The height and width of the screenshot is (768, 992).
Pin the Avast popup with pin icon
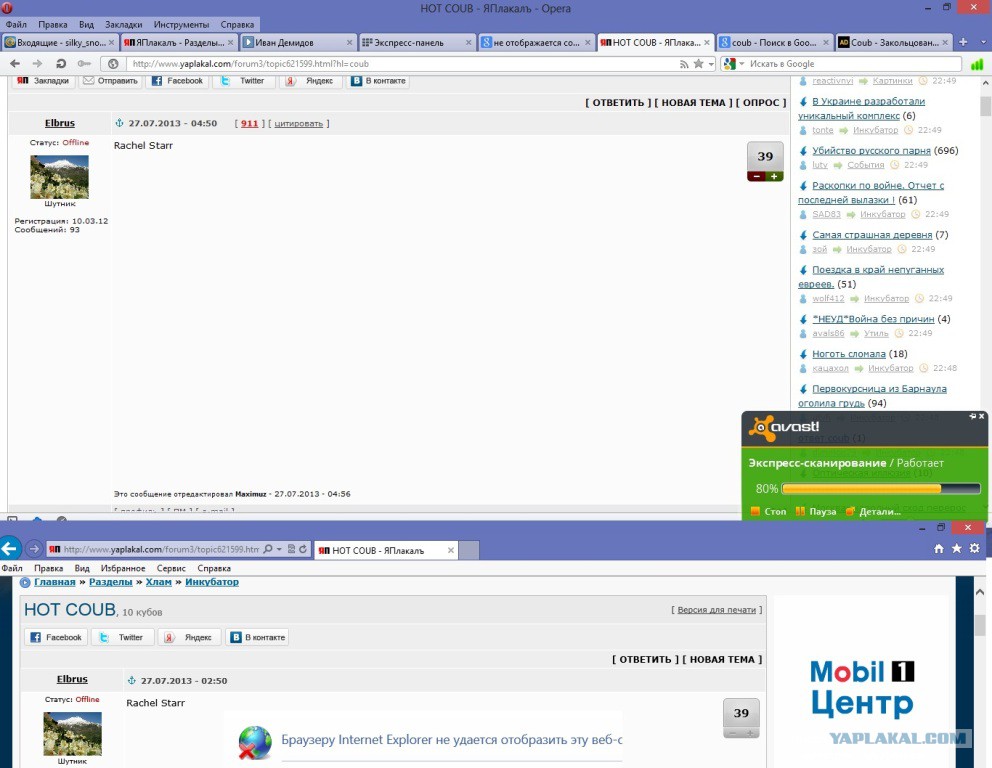pos(972,416)
